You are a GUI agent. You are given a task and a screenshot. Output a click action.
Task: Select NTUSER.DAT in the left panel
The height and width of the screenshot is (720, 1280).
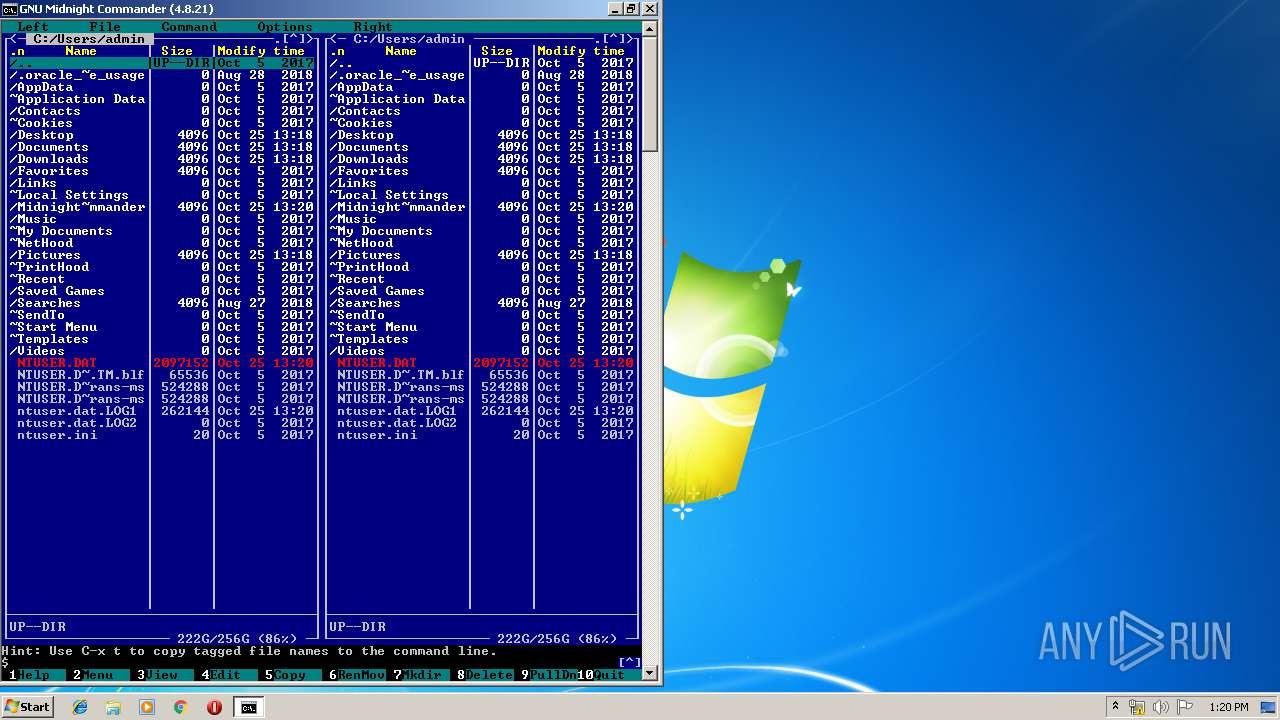tap(161, 363)
